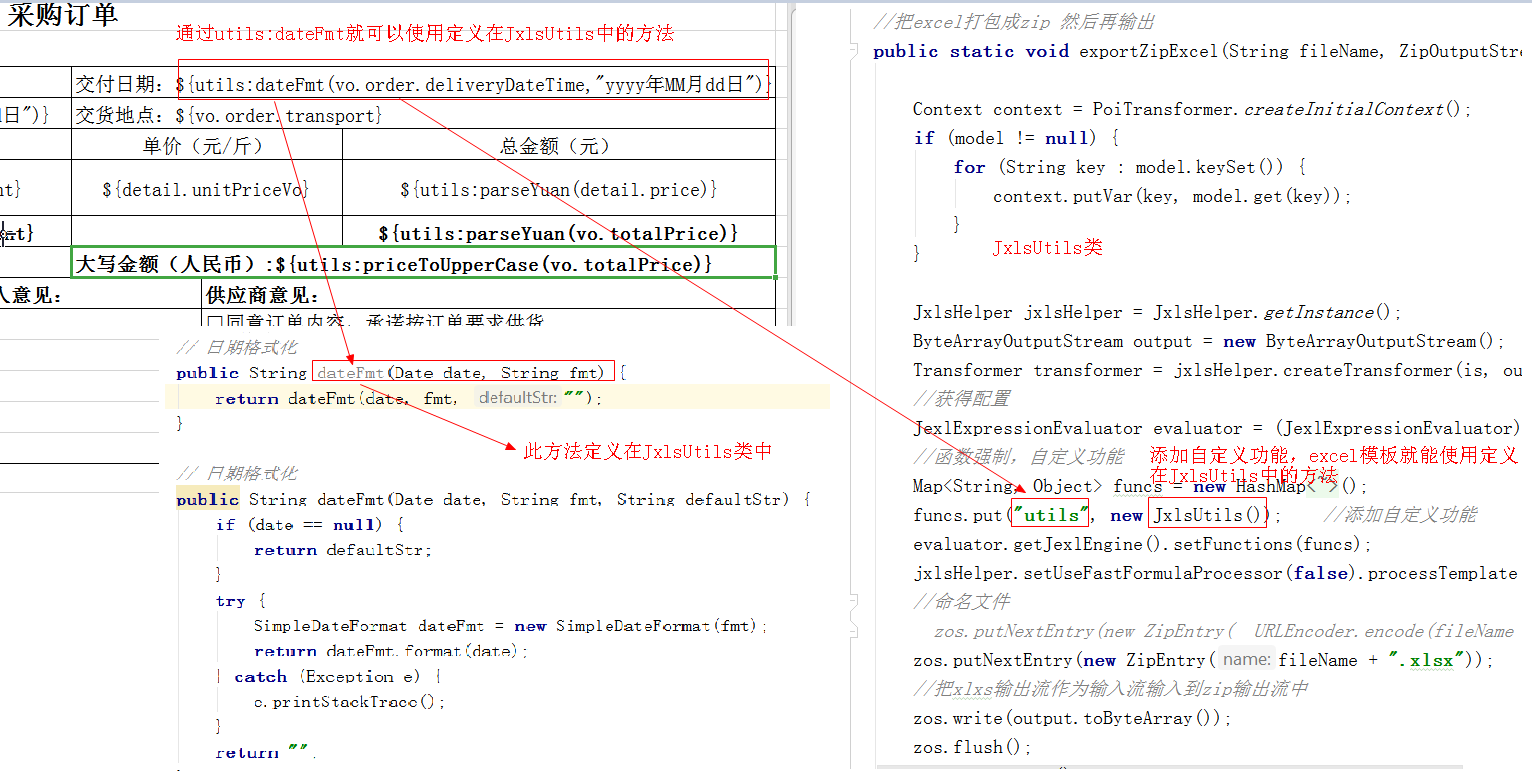The image size is (1532, 771).
Task: Place cursor on 'for (String key : model.keySet())' line
Action: [x=1130, y=167]
